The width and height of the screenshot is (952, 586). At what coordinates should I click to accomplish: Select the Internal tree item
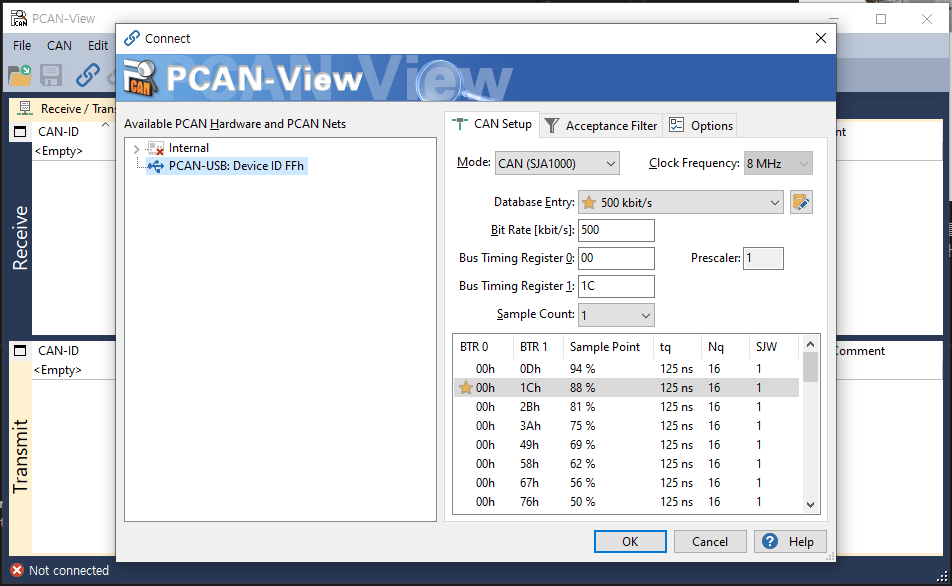pos(188,148)
